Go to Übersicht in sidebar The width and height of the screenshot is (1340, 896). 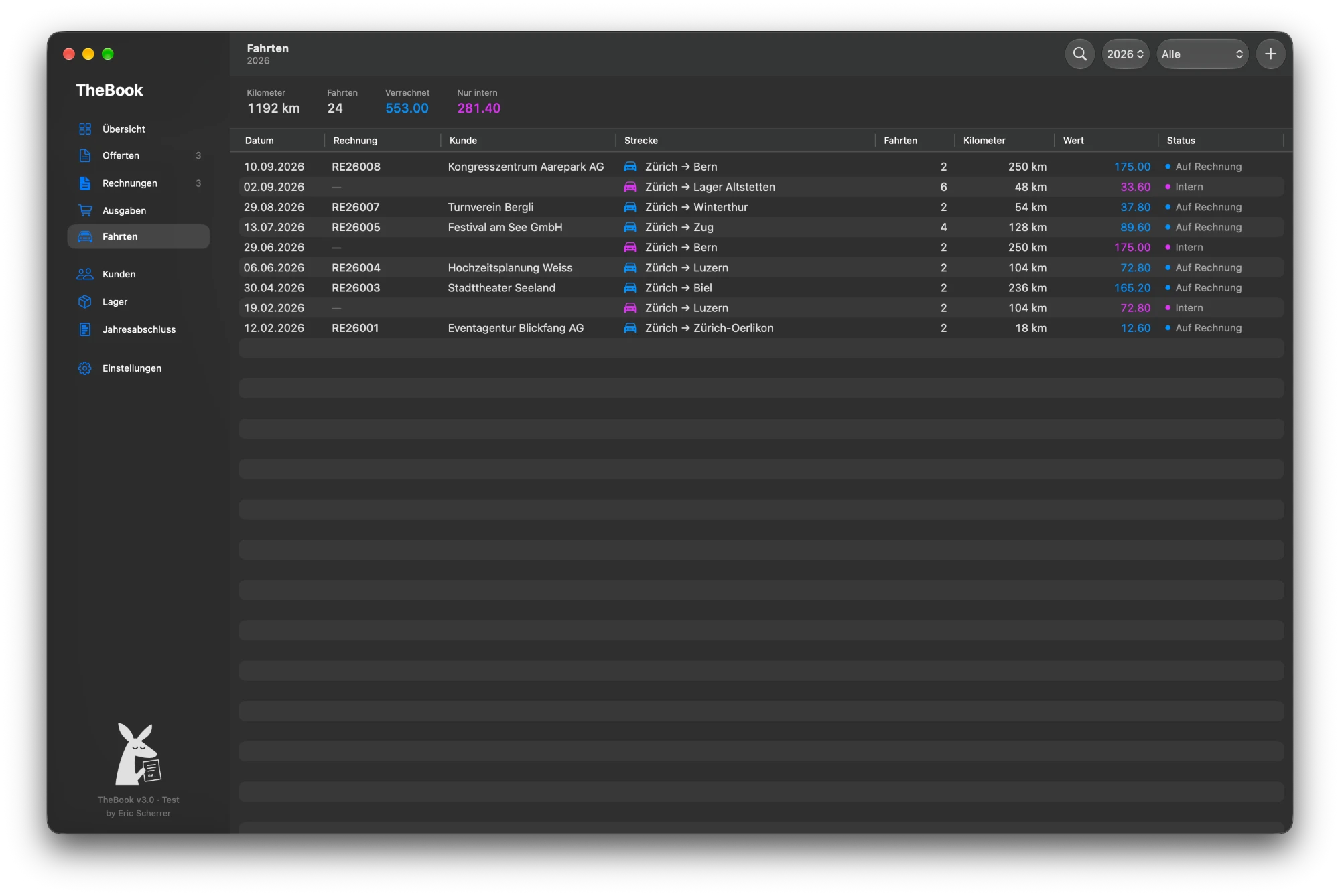[139, 129]
